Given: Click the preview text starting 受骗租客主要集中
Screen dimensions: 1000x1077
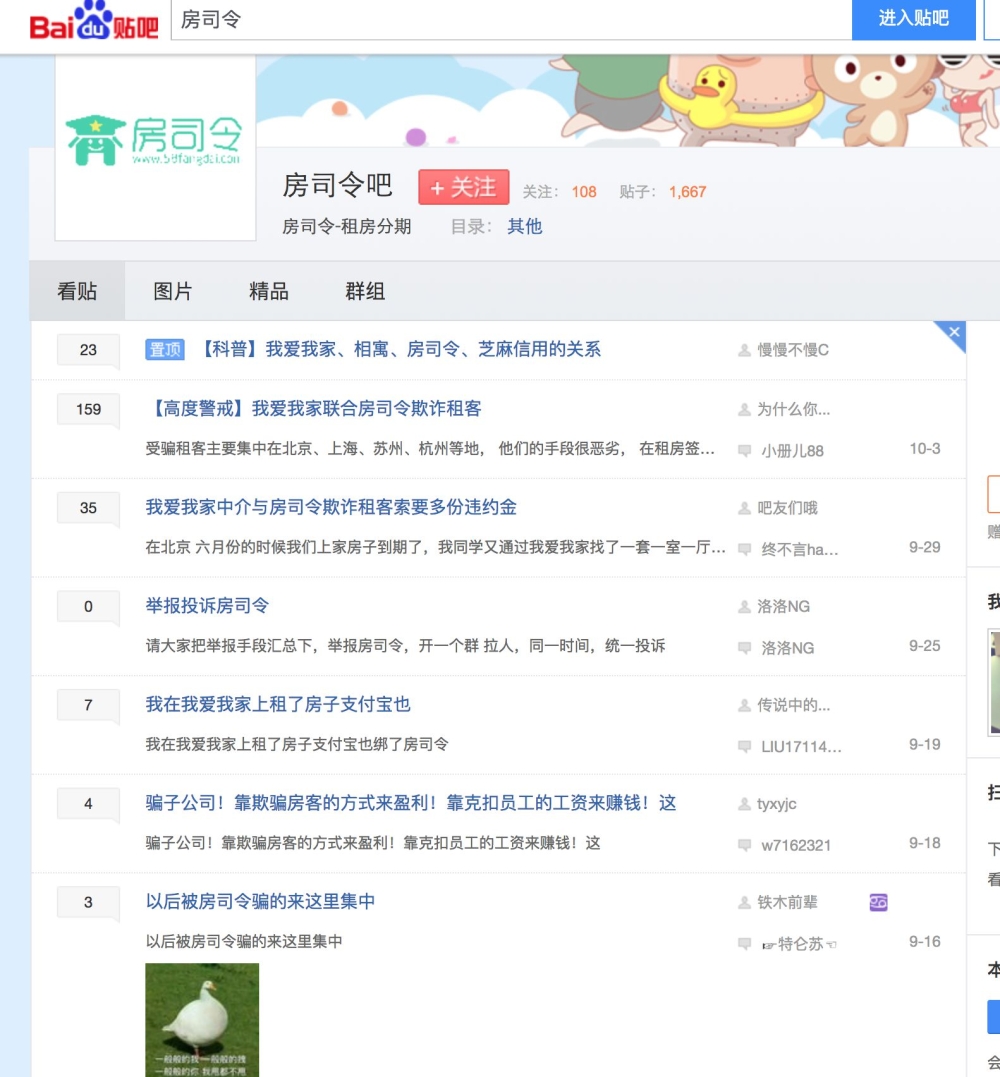Looking at the screenshot, I should (x=430, y=449).
